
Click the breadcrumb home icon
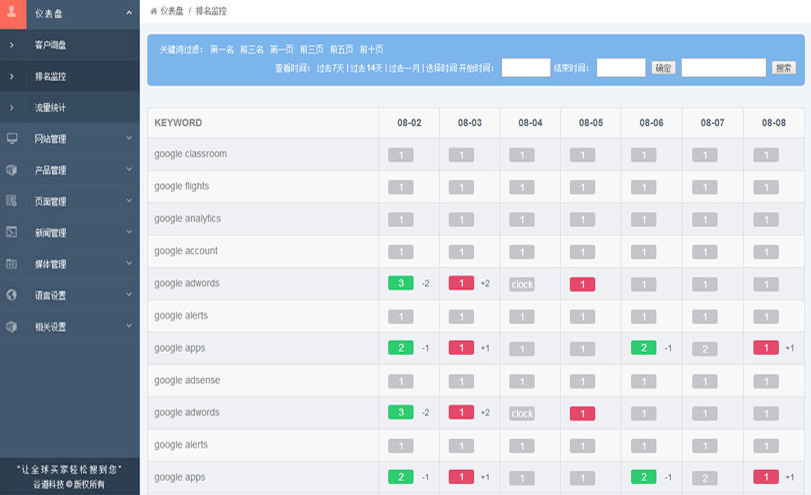pyautogui.click(x=153, y=11)
